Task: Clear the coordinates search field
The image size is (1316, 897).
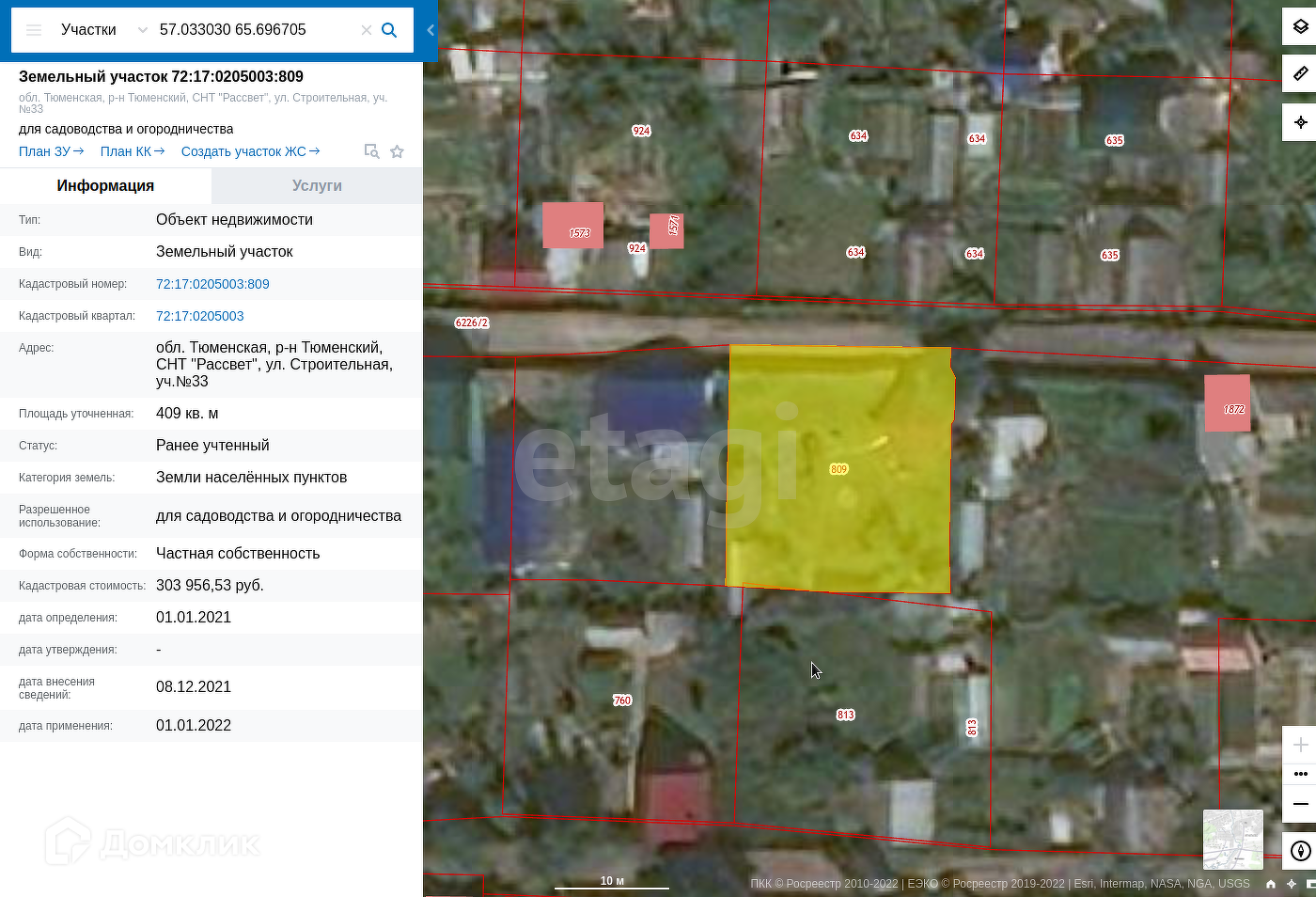Action: (x=367, y=30)
